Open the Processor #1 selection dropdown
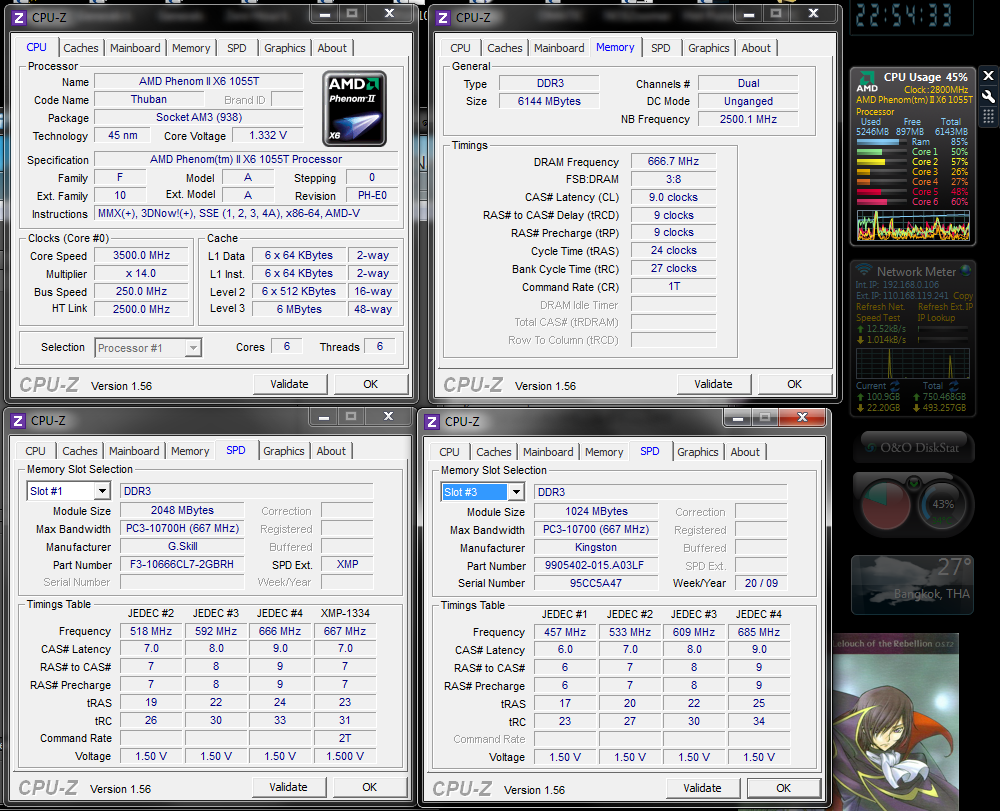Image resolution: width=1000 pixels, height=811 pixels. tap(193, 348)
